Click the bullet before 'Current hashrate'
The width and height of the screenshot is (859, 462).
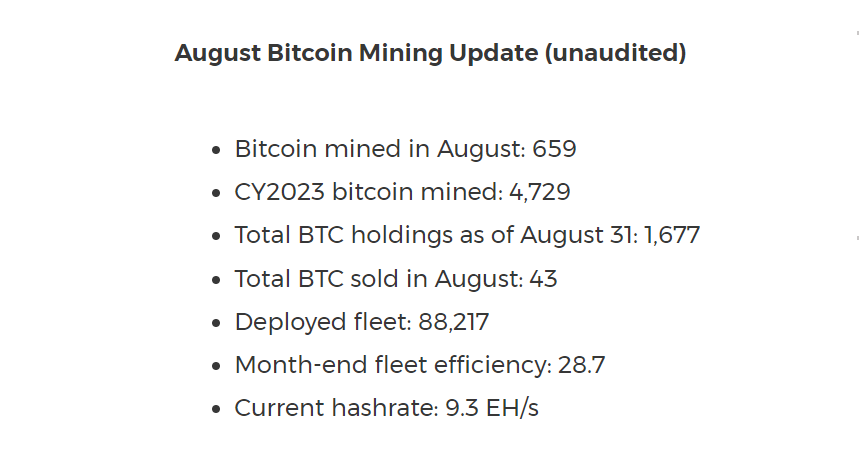coord(216,410)
